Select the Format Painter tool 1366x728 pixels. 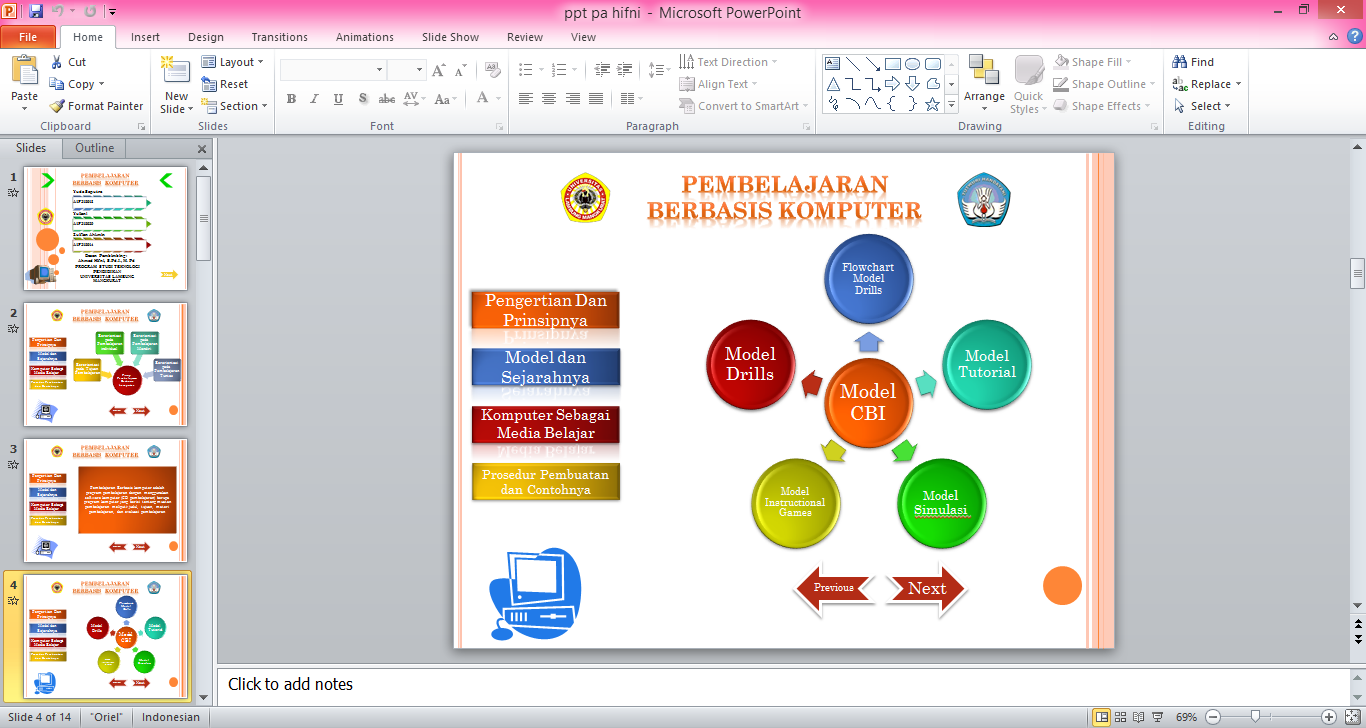tap(96, 105)
